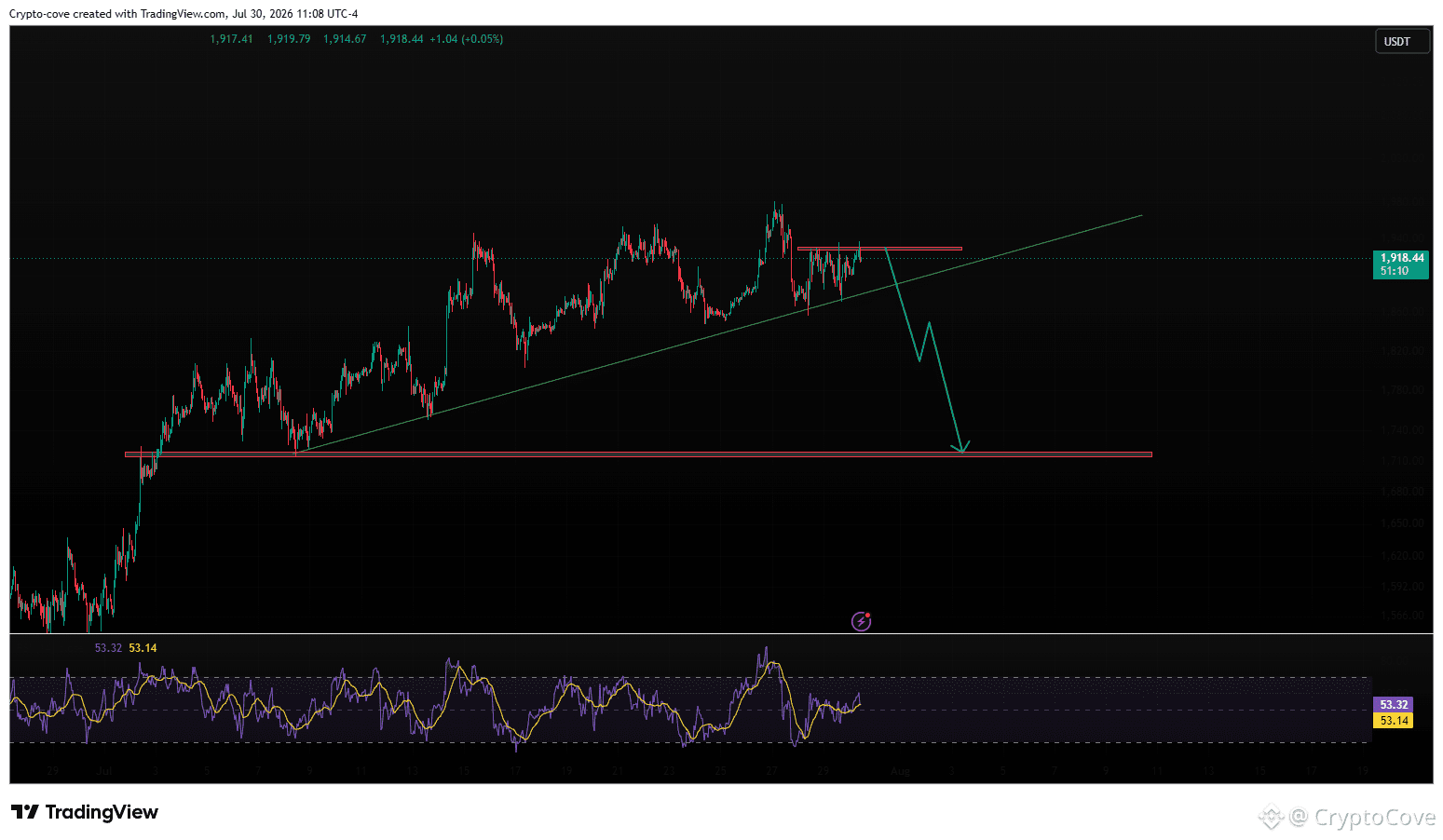Image resolution: width=1443 pixels, height=840 pixels.
Task: Click the 'Jul' label on the time axis
Action: pyautogui.click(x=103, y=771)
